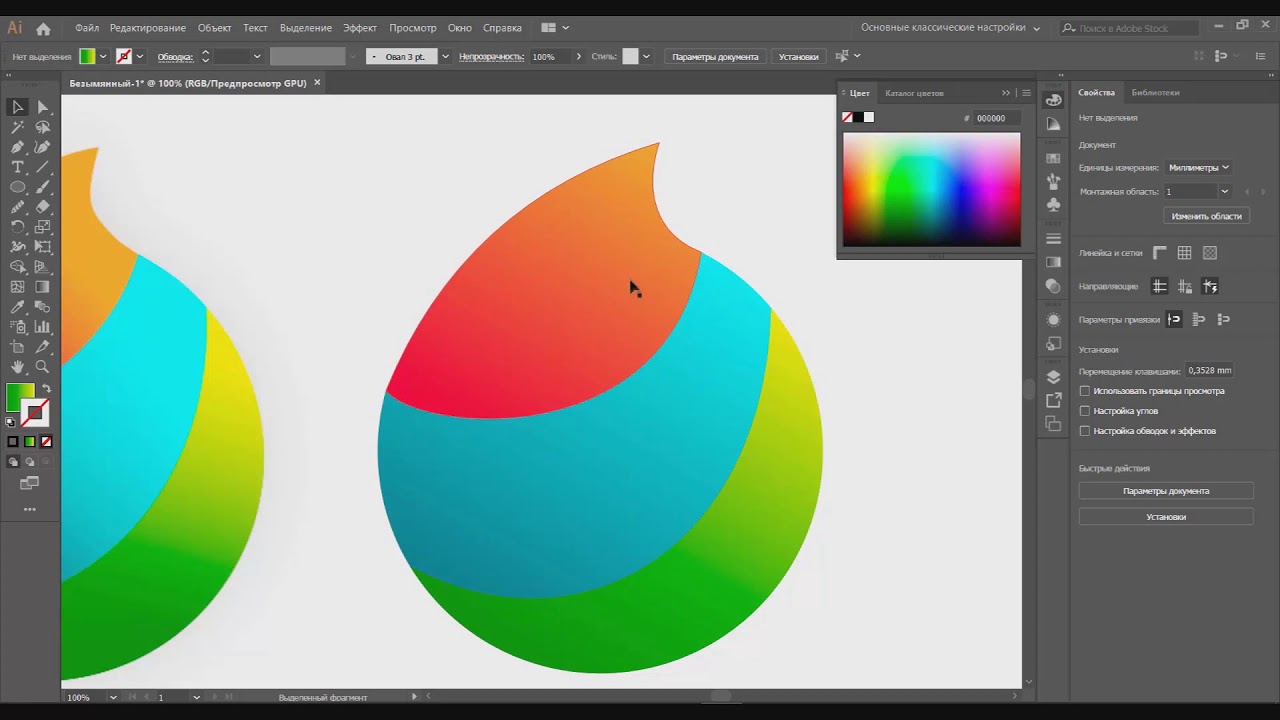Screen dimensions: 1280x720
Task: Check the Настройка углов option
Action: click(x=1085, y=410)
